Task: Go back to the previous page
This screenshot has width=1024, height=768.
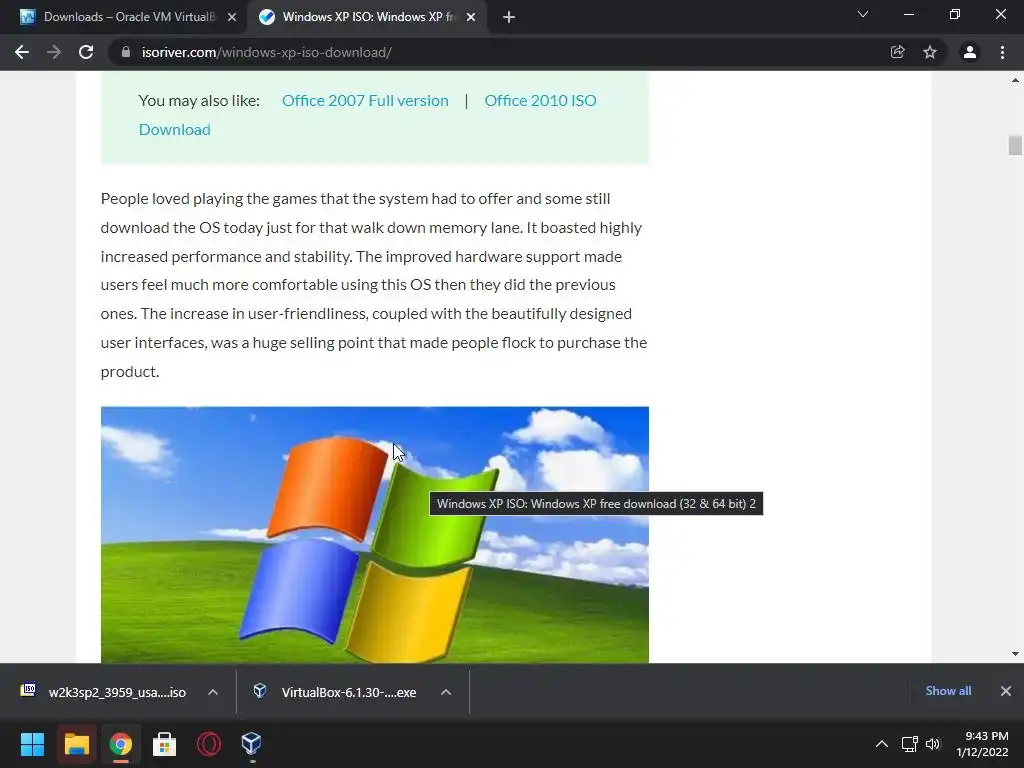Action: tap(22, 52)
